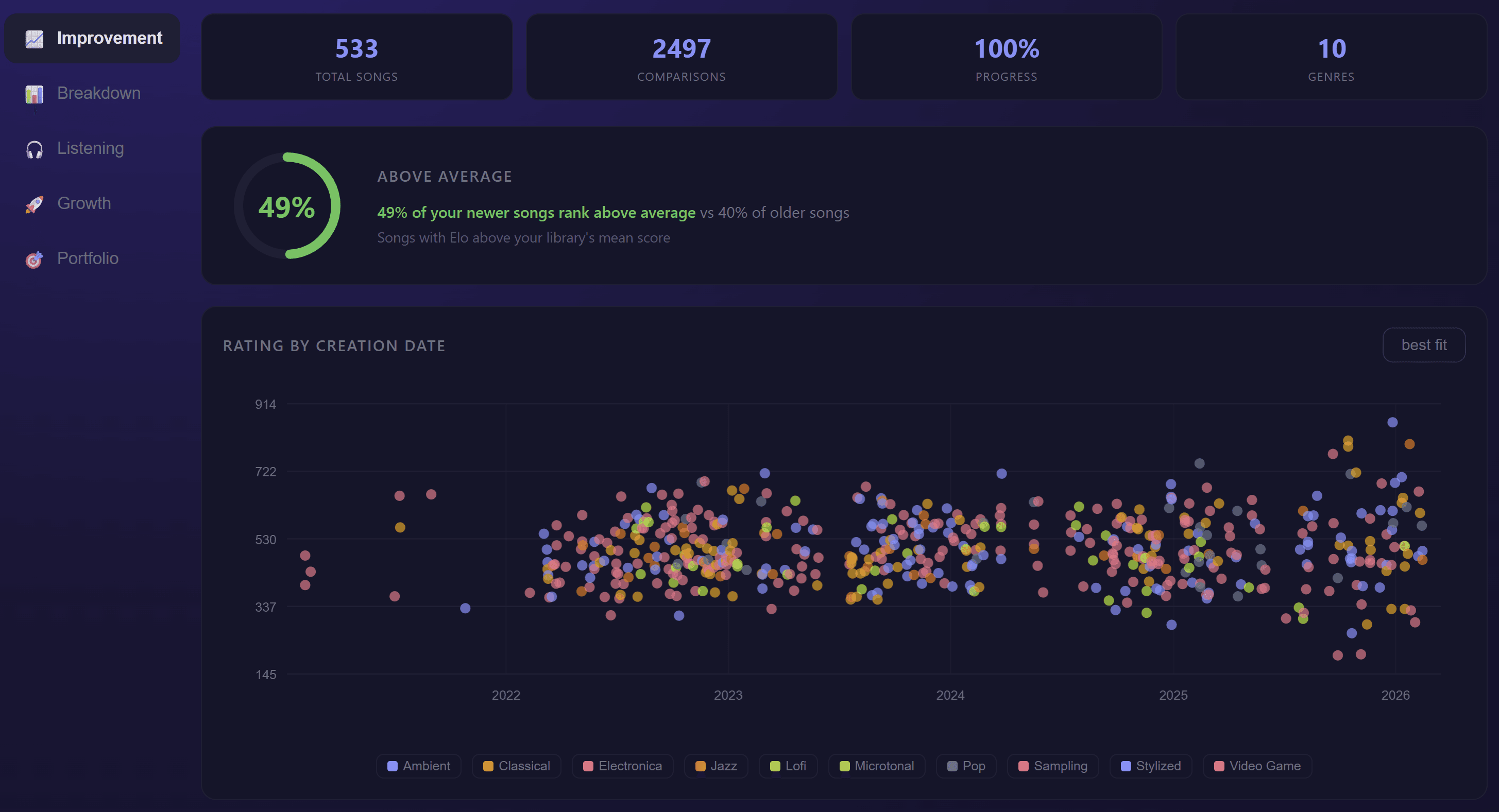The image size is (1499, 812).
Task: Click the Breakdown bar-chart icon
Action: [34, 93]
